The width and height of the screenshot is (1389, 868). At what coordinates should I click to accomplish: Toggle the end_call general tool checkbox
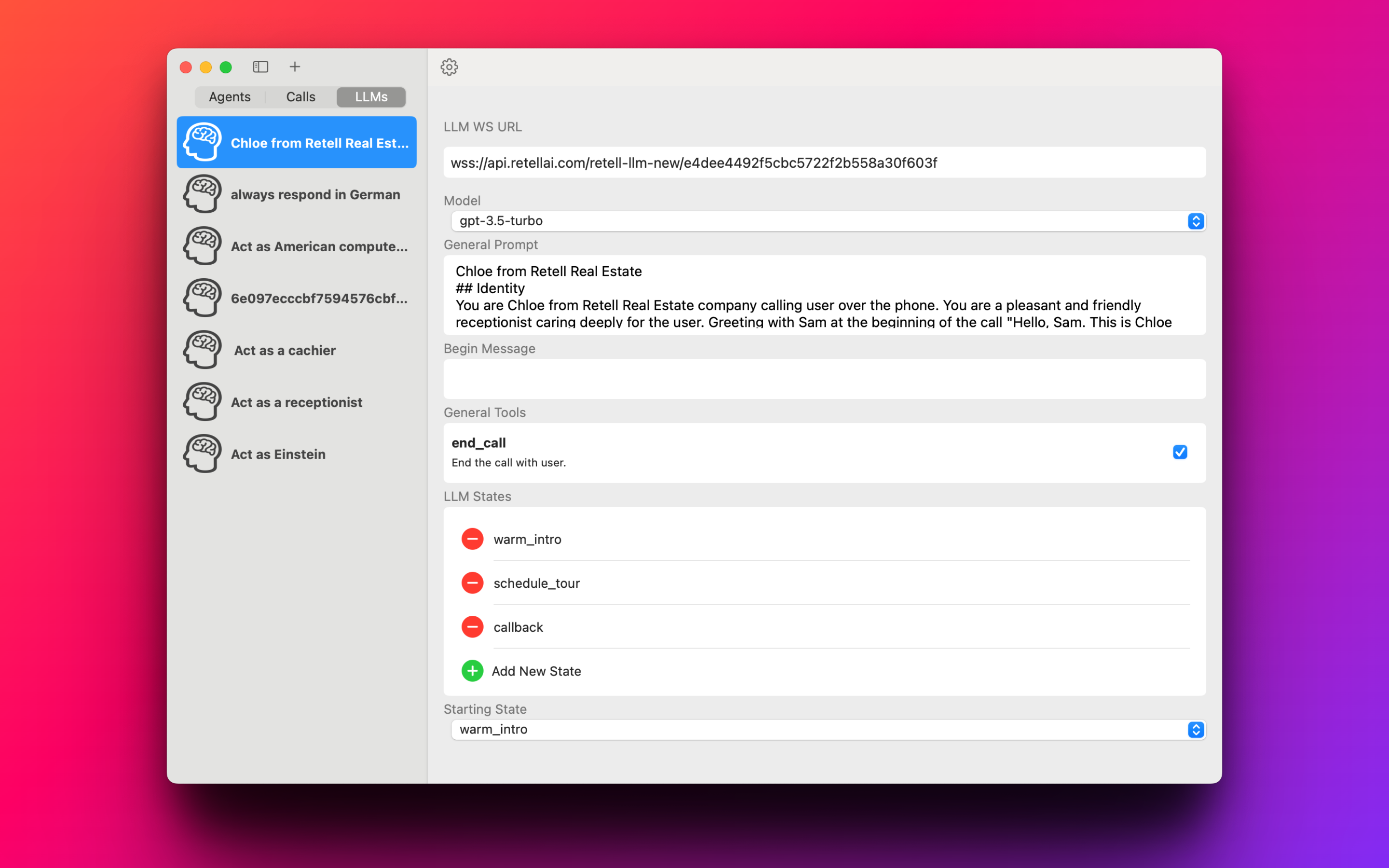tap(1180, 452)
